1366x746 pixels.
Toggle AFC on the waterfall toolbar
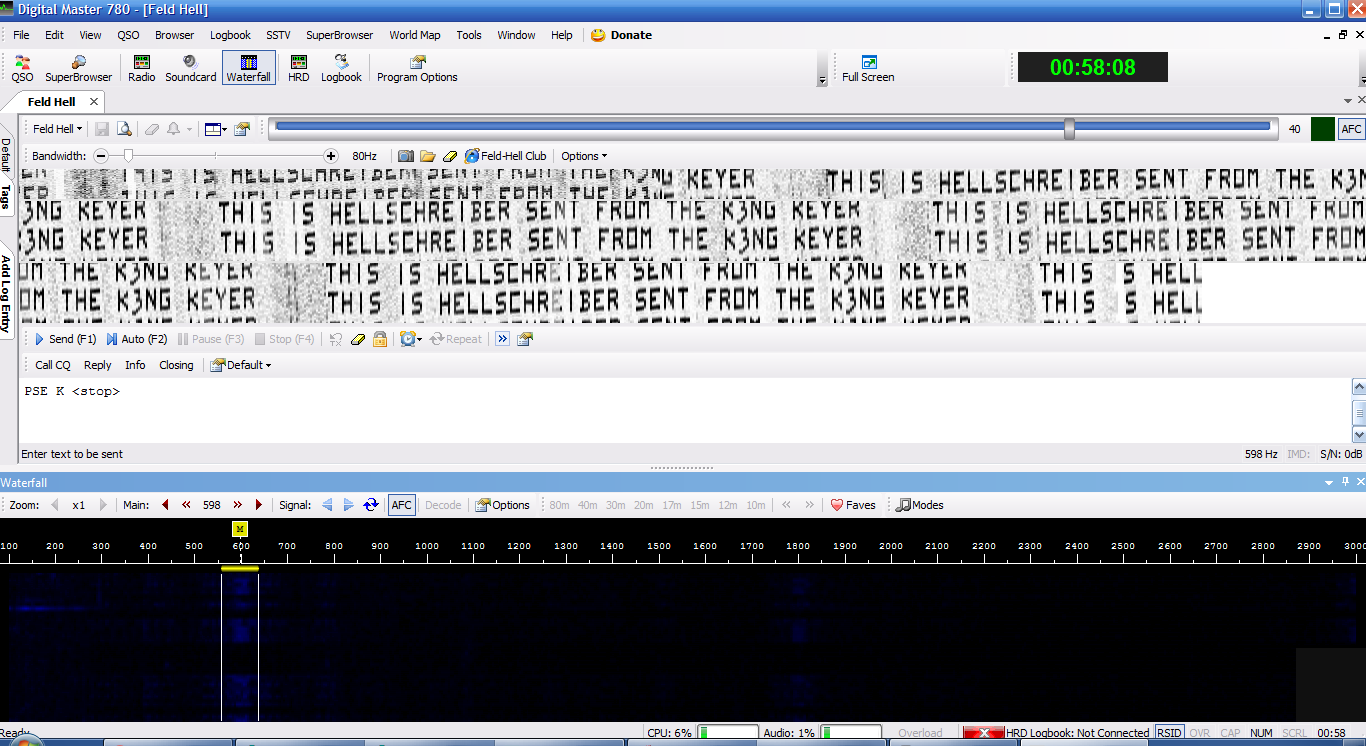coord(401,505)
